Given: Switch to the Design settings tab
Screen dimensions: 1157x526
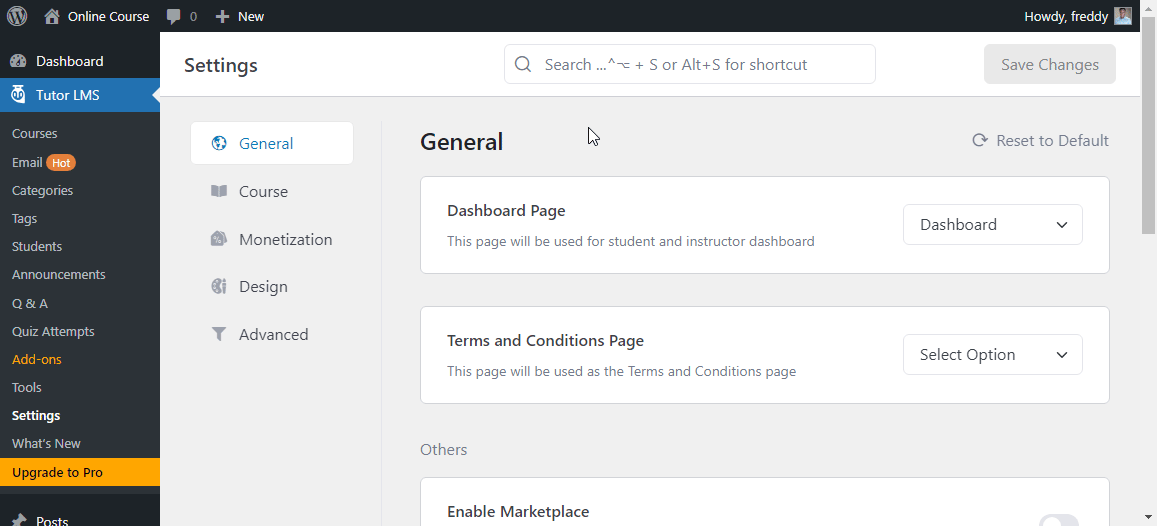Looking at the screenshot, I should [272, 286].
